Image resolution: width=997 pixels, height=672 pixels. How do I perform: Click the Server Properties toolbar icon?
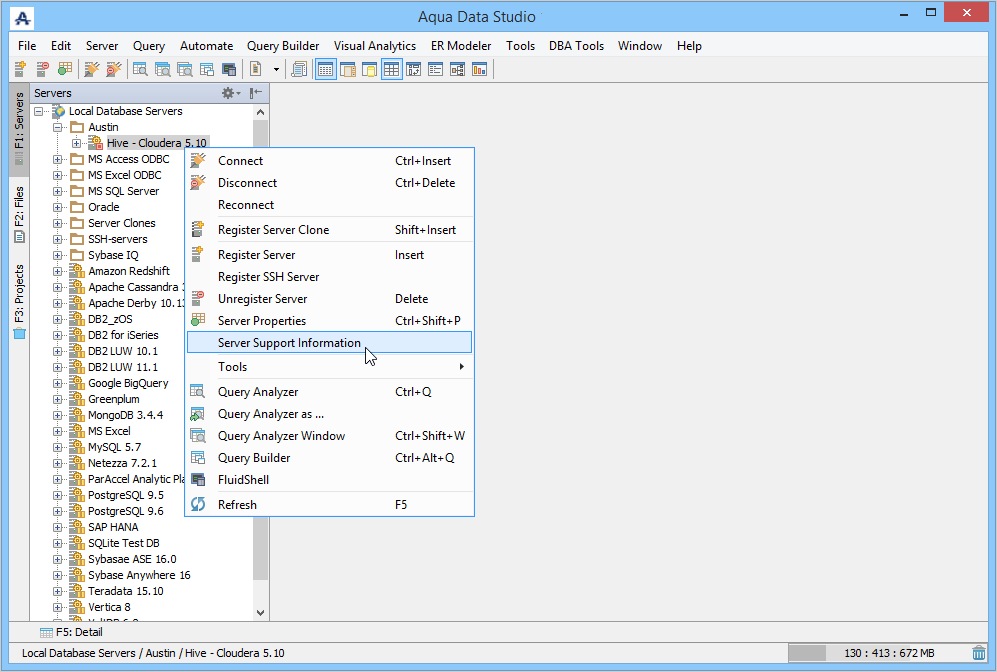click(65, 69)
